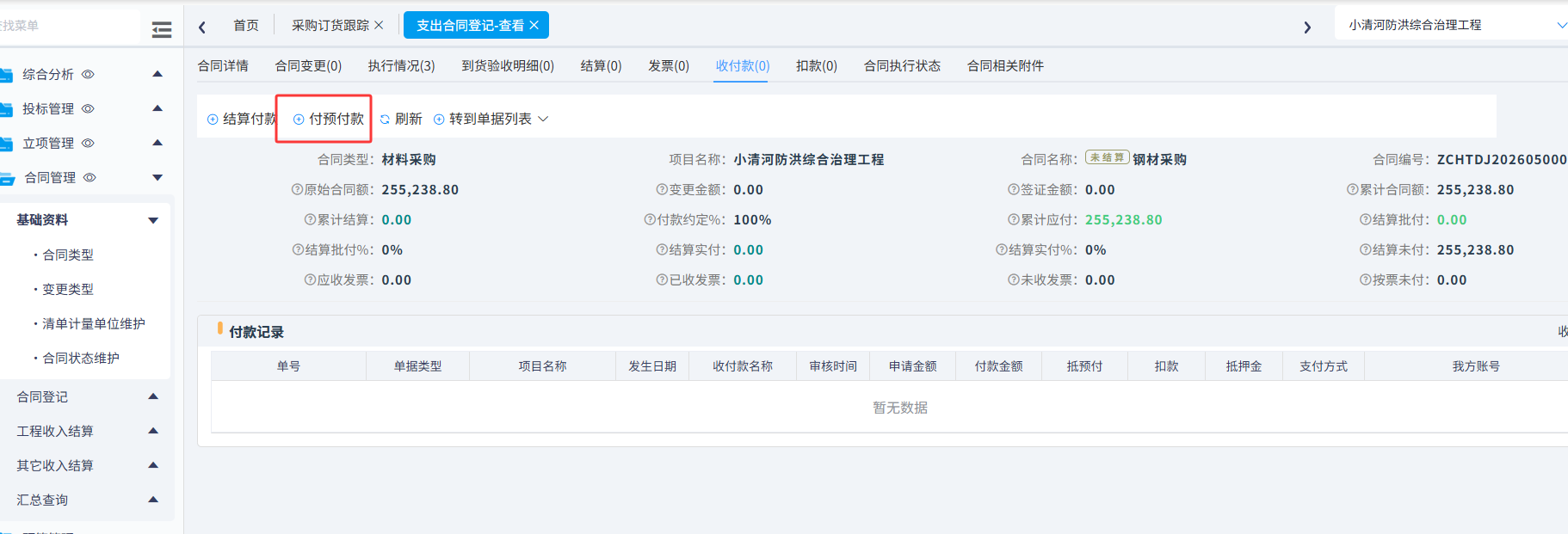Click the tab bar left scroll arrow
The width and height of the screenshot is (1568, 534).
202,27
